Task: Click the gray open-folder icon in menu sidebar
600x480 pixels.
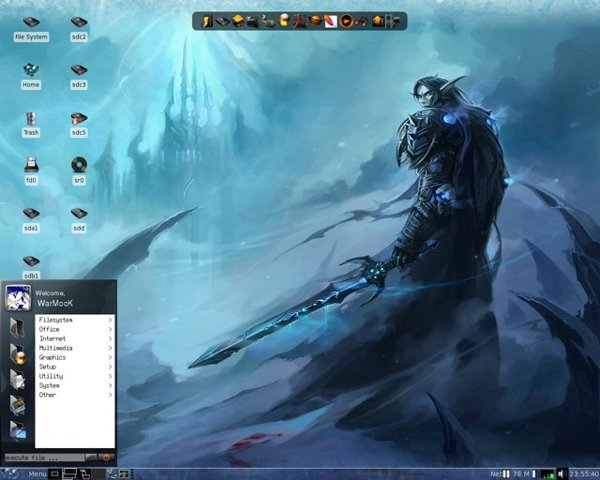Action: click(17, 328)
